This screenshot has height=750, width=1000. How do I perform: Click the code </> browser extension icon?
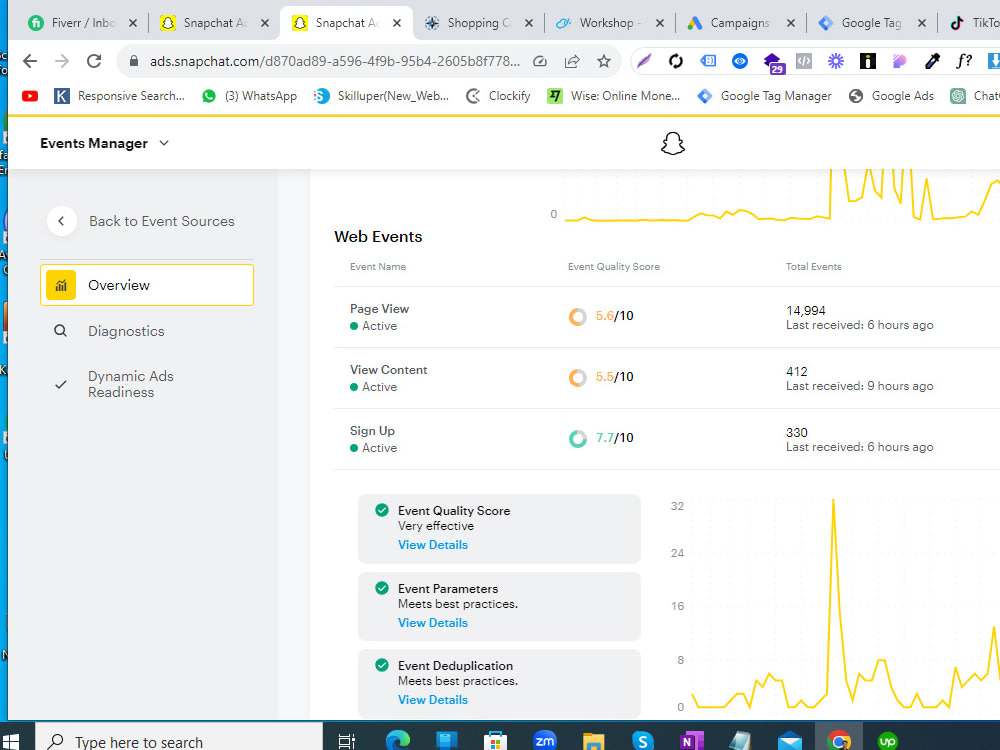(804, 61)
